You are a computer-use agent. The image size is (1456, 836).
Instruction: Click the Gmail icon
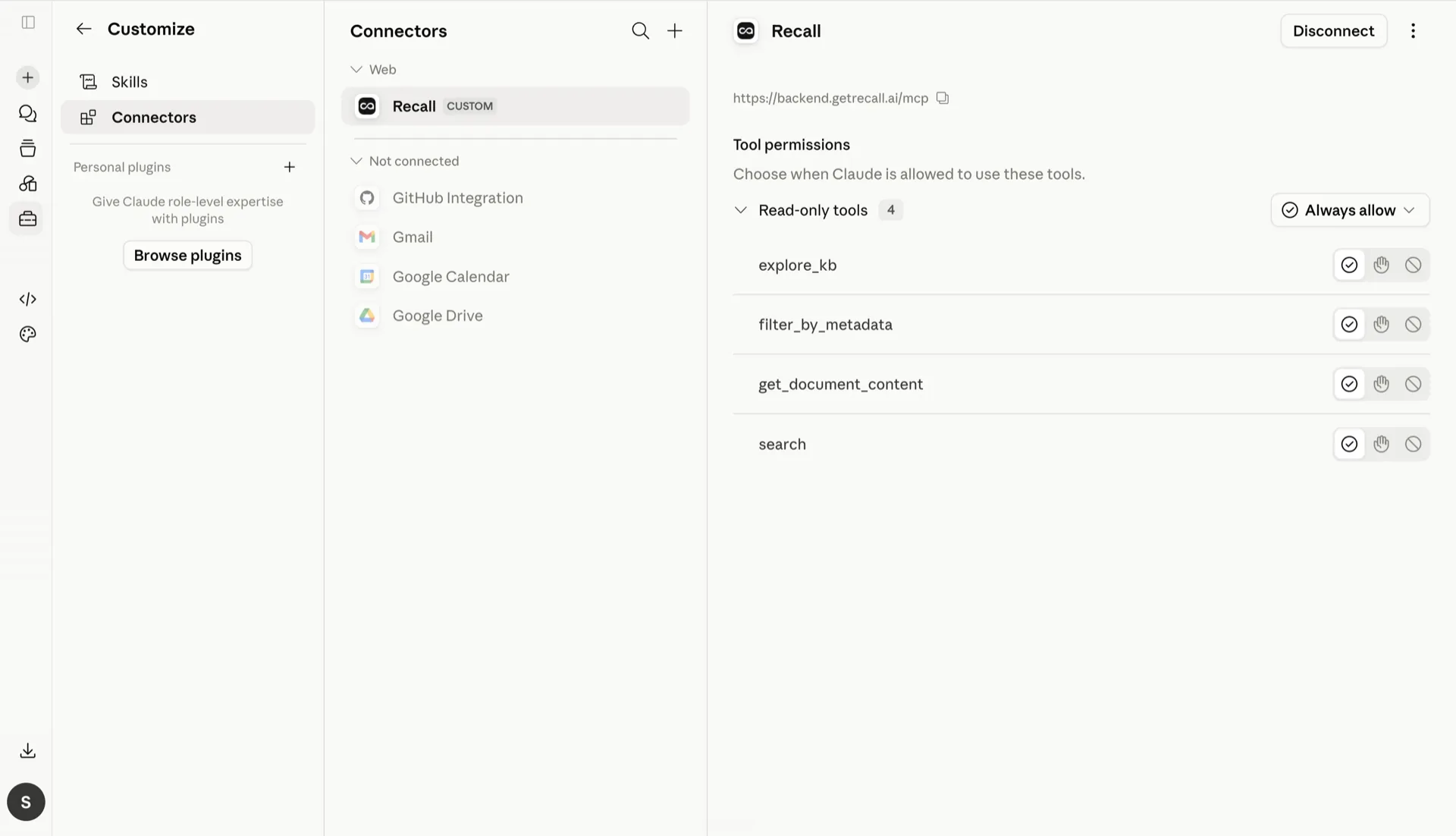(367, 237)
